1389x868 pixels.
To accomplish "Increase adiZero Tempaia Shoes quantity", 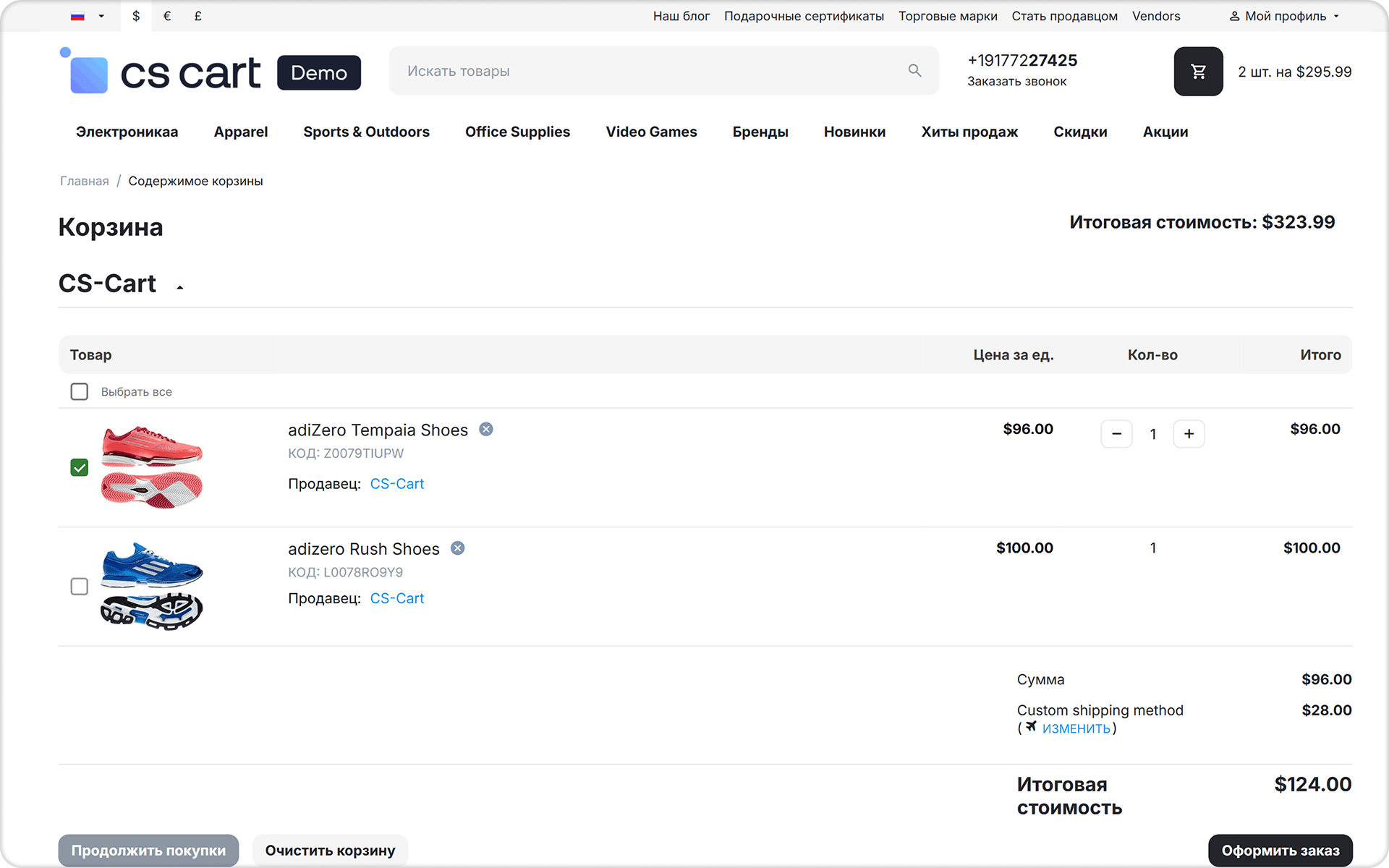I will point(1189,434).
